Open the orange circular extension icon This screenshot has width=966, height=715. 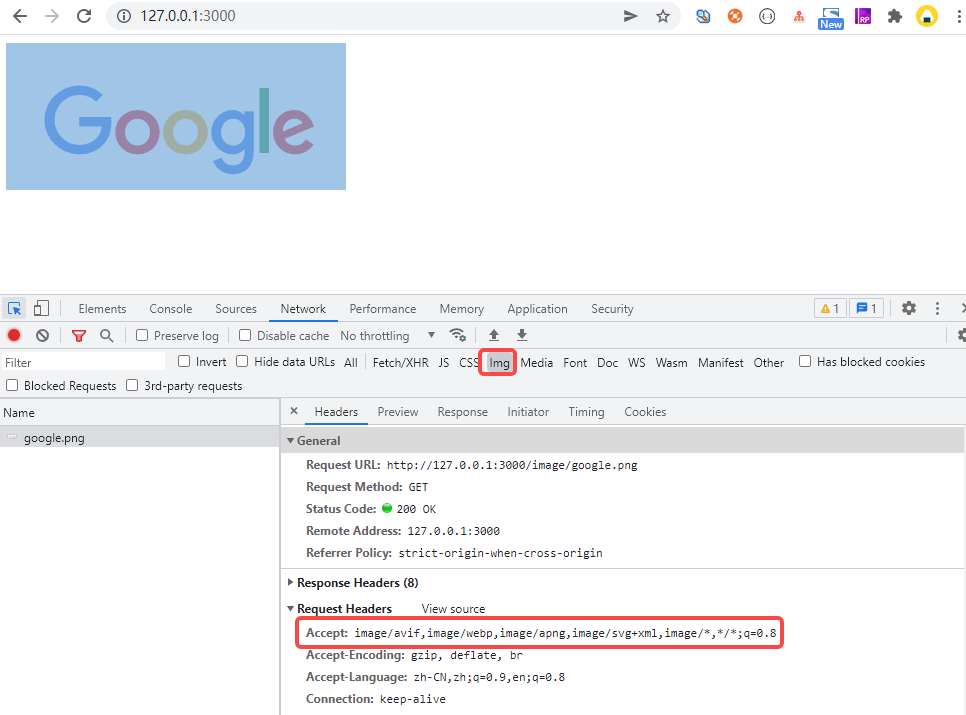[x=735, y=16]
